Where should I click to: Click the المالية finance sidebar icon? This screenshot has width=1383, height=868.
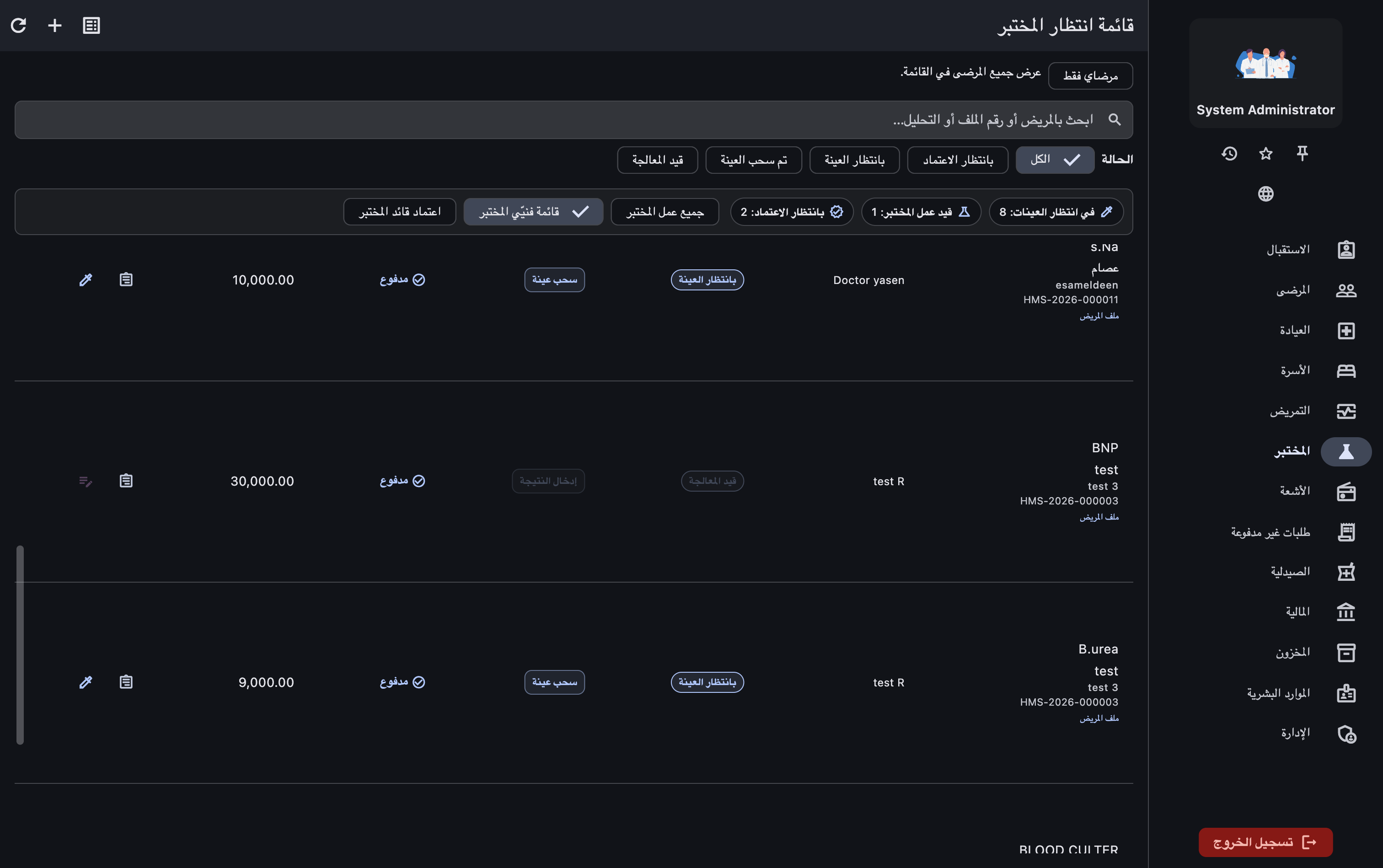(1345, 612)
